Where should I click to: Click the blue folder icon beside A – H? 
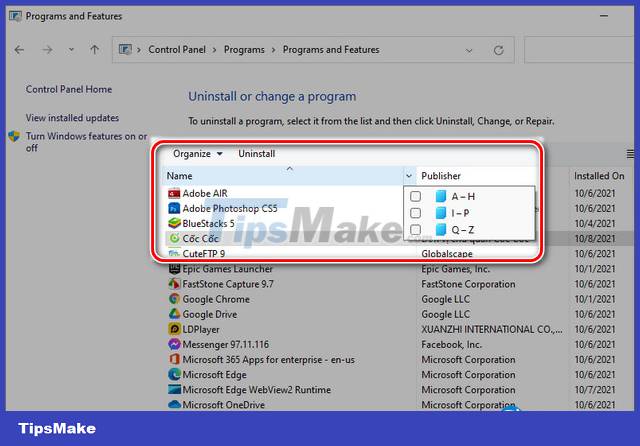[x=441, y=196]
